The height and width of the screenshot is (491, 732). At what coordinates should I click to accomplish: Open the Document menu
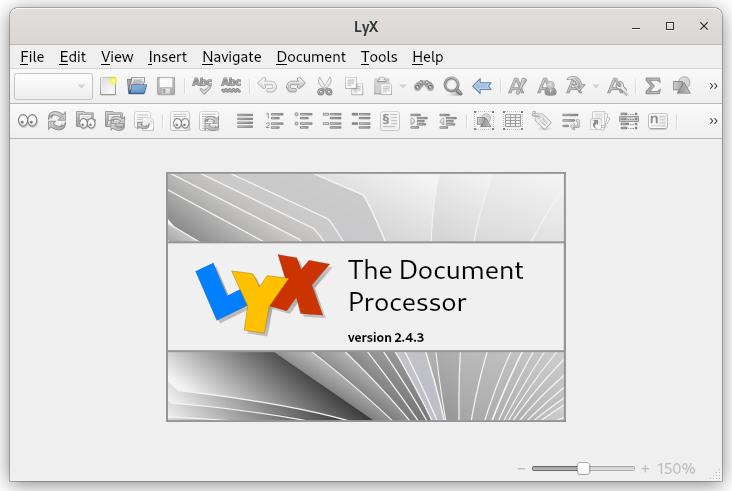tap(311, 57)
